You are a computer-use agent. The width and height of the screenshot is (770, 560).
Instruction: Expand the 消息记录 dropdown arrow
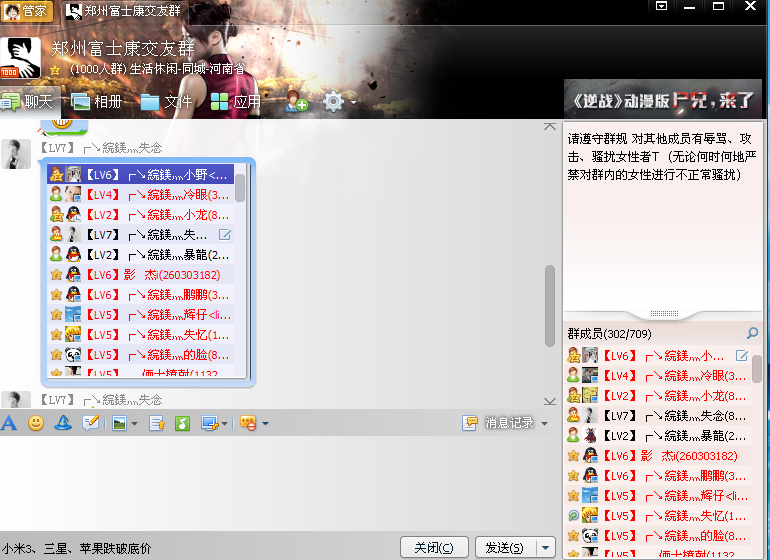(x=544, y=424)
